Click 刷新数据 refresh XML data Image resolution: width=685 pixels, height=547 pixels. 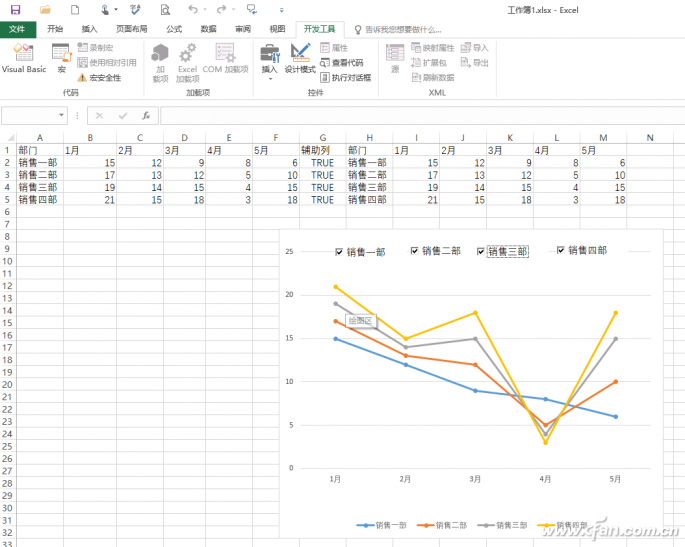pos(433,78)
